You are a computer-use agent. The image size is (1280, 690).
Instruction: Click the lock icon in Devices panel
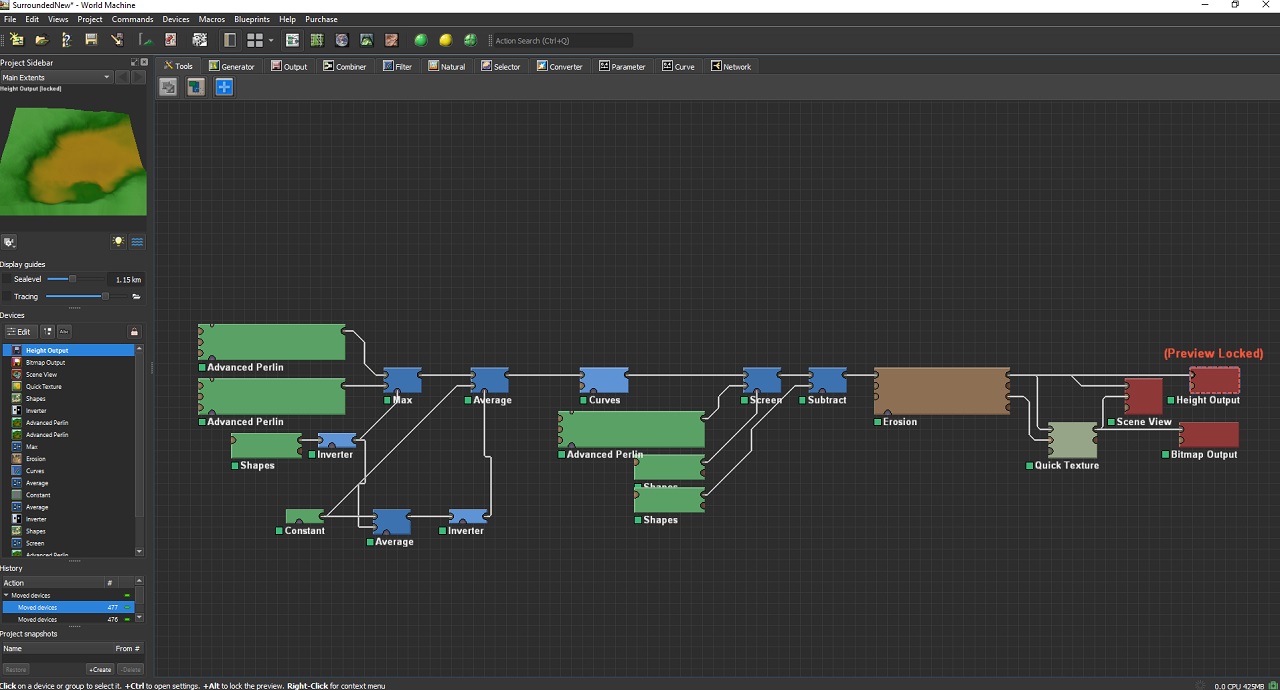134,332
